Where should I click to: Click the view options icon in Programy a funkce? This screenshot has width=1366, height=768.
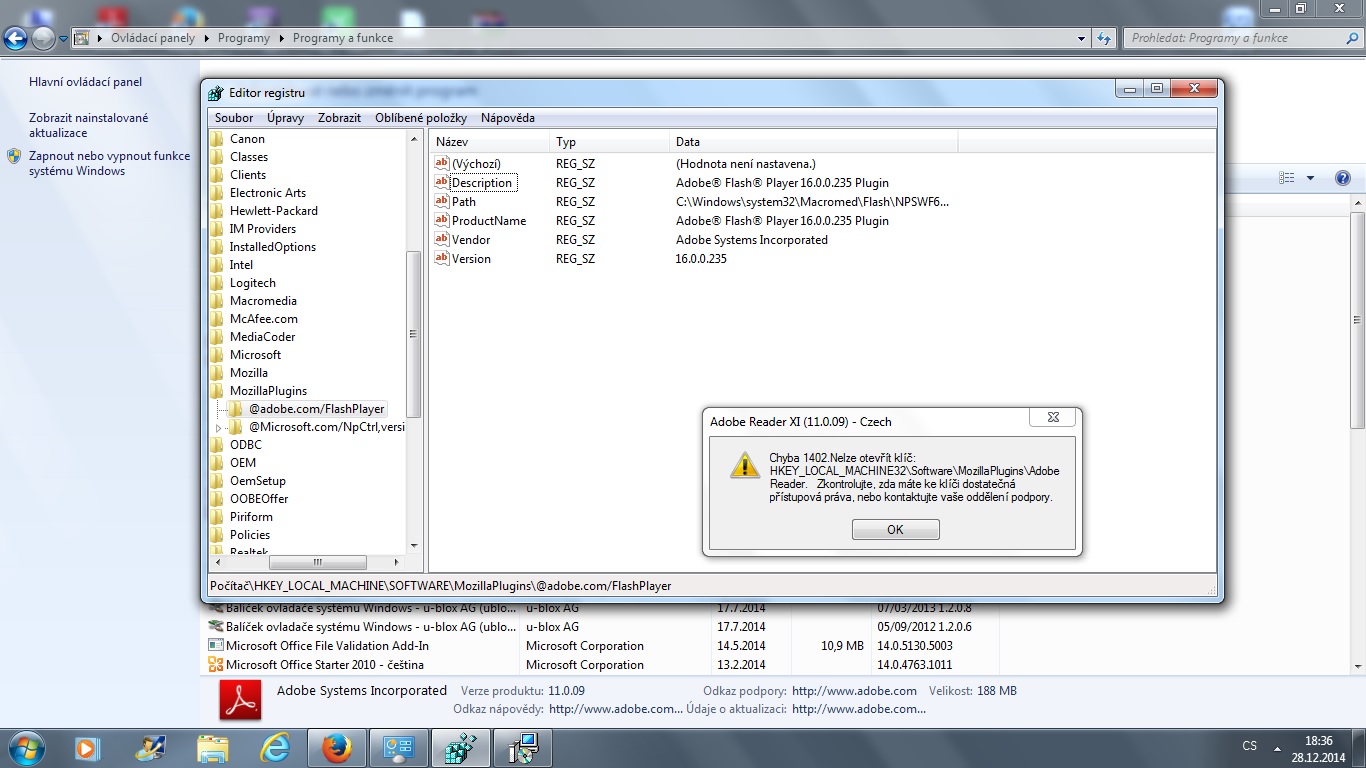1287,178
